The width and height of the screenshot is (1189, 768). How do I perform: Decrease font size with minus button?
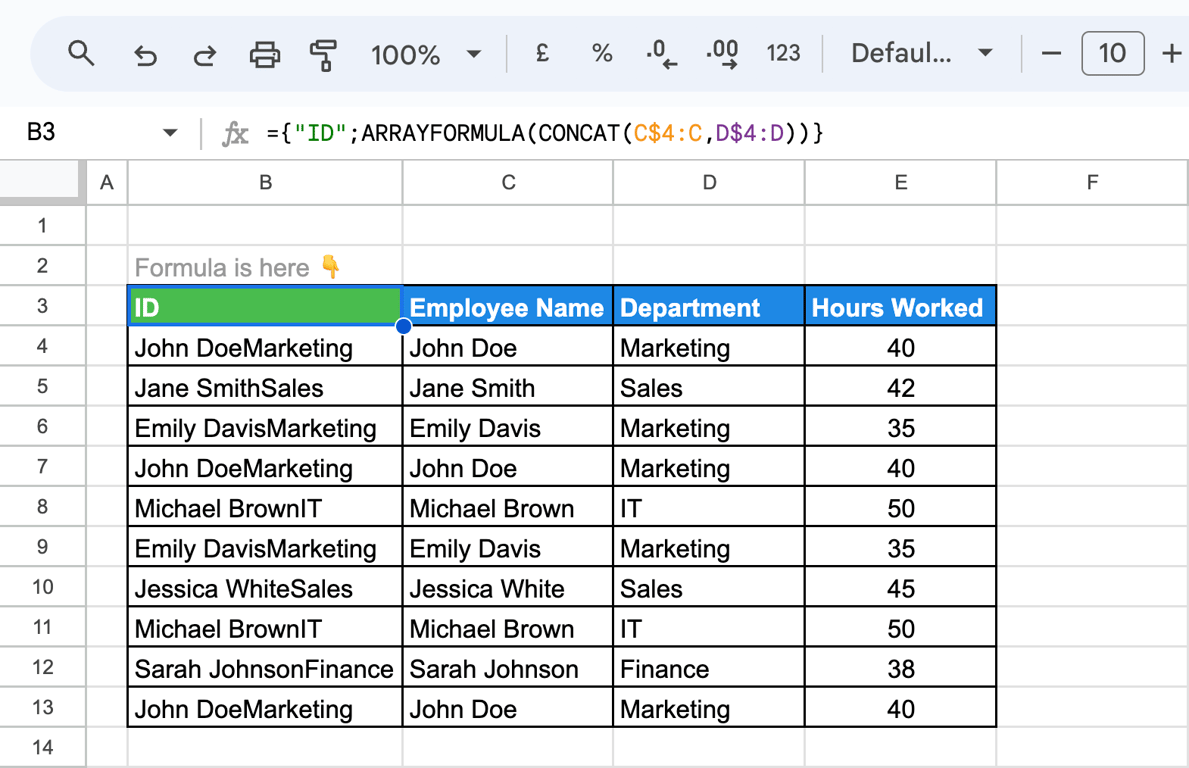[x=1051, y=53]
